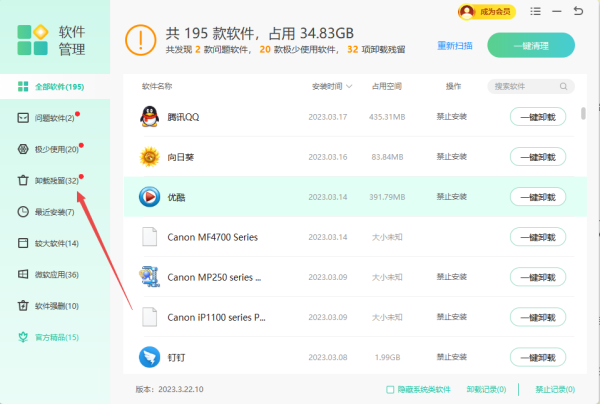The width and height of the screenshot is (600, 404).
Task: Sort by 安装时间 dropdown arrow
Action: 349,86
